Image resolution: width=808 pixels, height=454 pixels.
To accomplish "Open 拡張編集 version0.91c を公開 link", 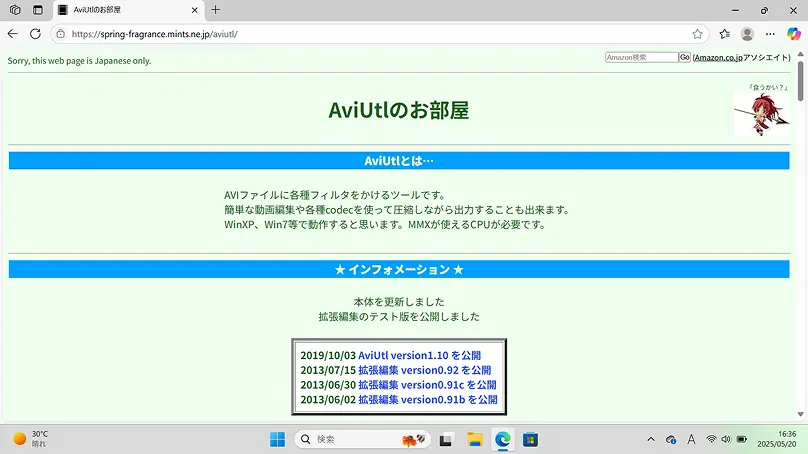I will pos(427,384).
